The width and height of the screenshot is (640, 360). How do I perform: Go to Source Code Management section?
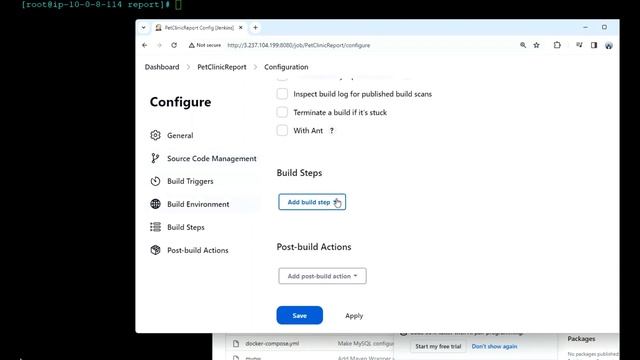pos(211,158)
